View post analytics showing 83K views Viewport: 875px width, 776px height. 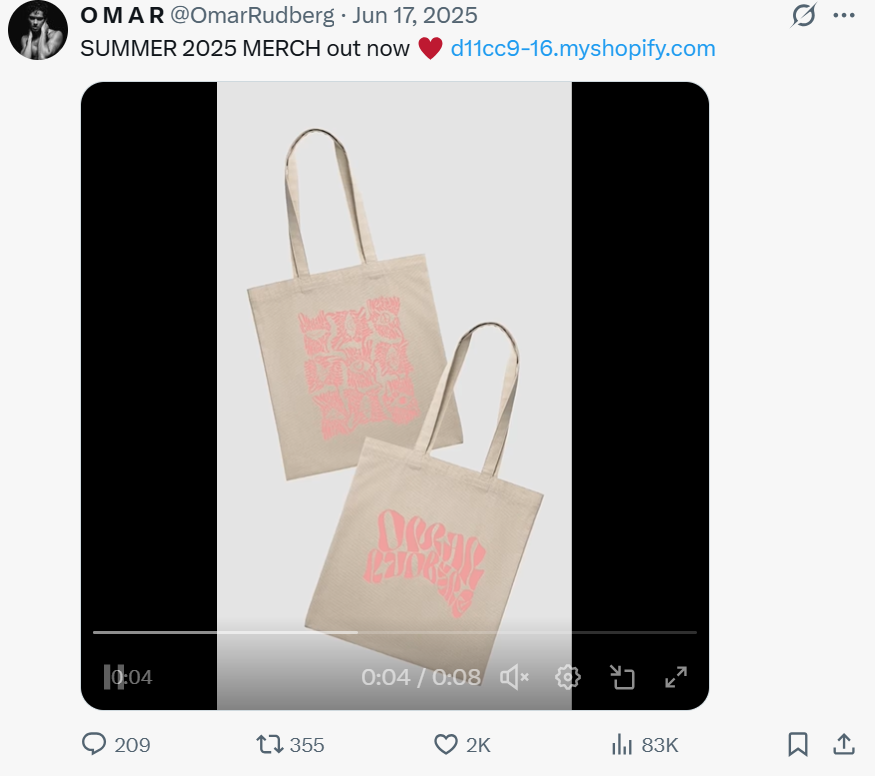[645, 744]
